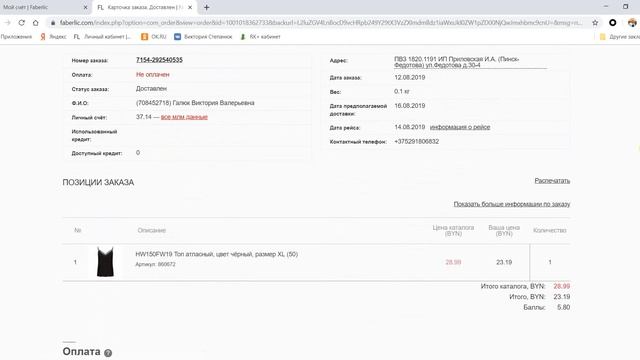This screenshot has height=360, width=640.
Task: Open the 'Виктория Степанюк' bookmark
Action: tap(203, 37)
